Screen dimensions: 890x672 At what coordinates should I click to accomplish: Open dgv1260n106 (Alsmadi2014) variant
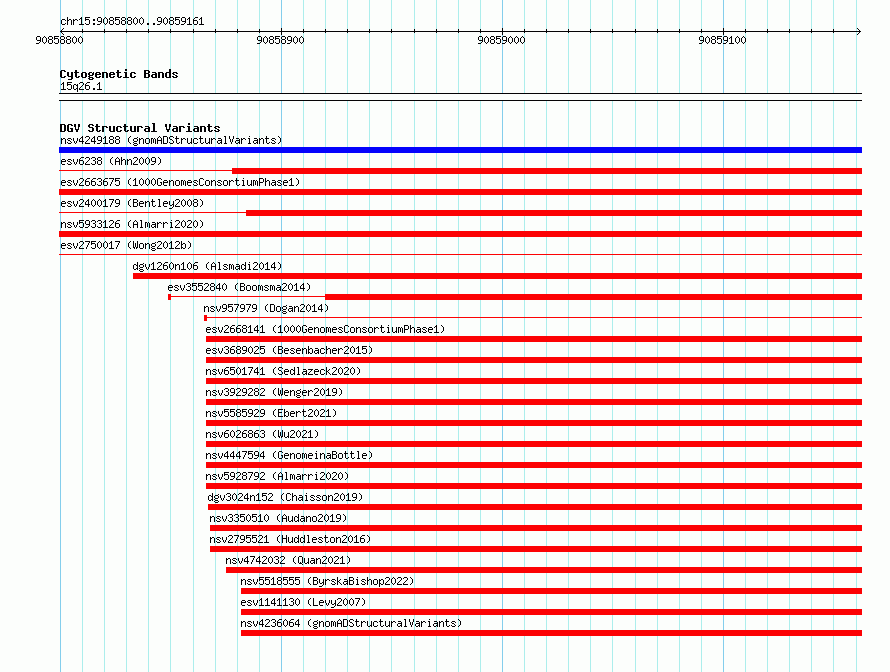pos(207,266)
